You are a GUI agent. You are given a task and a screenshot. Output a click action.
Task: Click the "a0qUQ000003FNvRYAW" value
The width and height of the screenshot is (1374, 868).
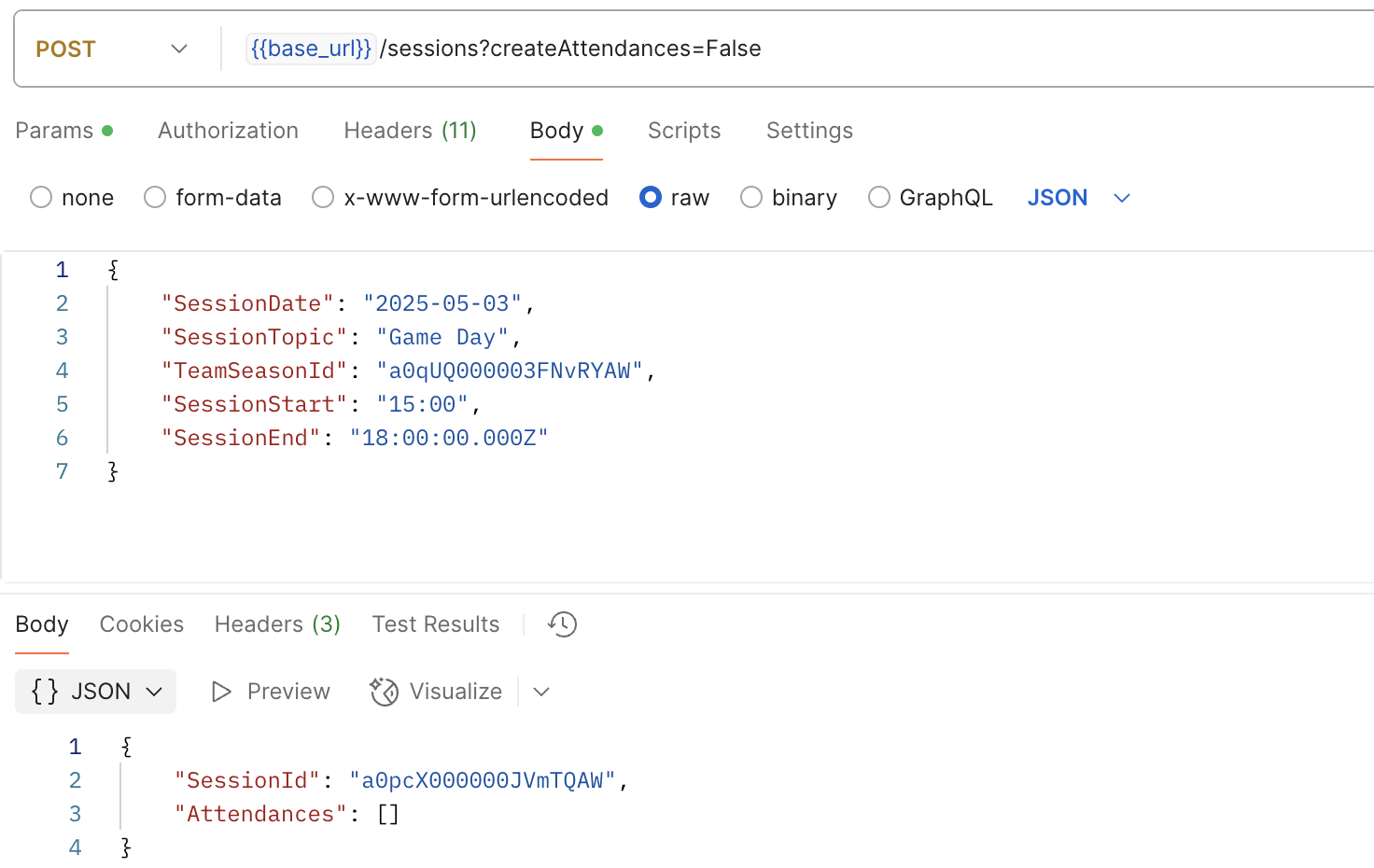pyautogui.click(x=510, y=371)
